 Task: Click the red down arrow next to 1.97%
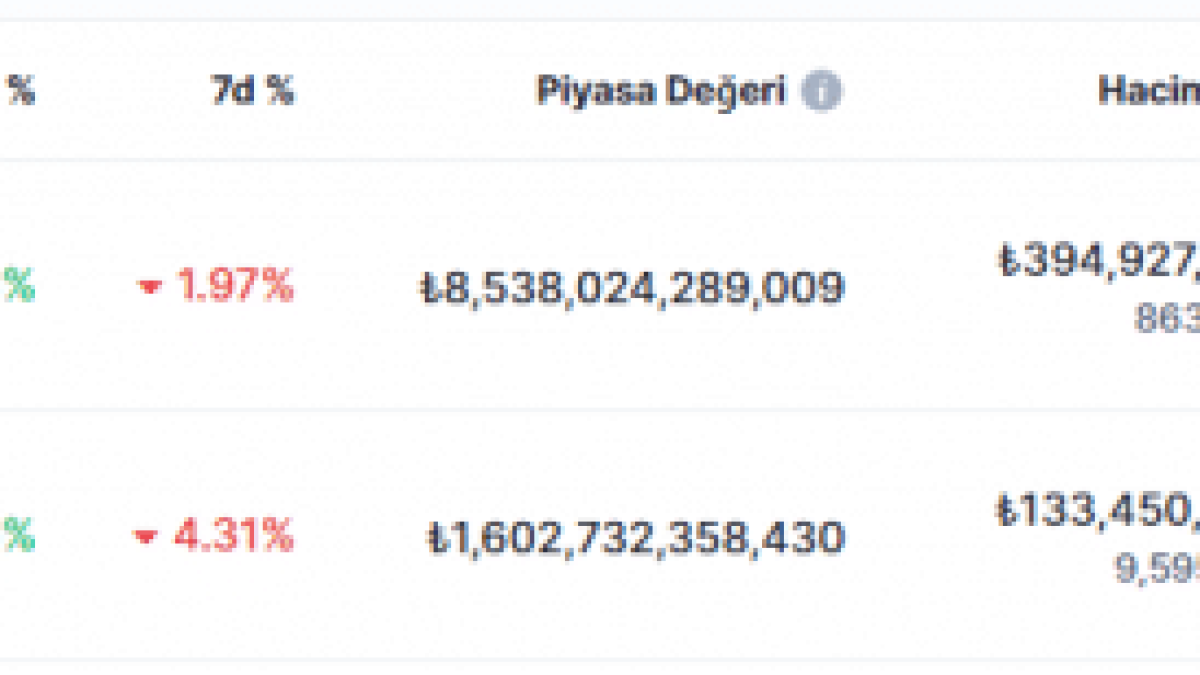[150, 288]
